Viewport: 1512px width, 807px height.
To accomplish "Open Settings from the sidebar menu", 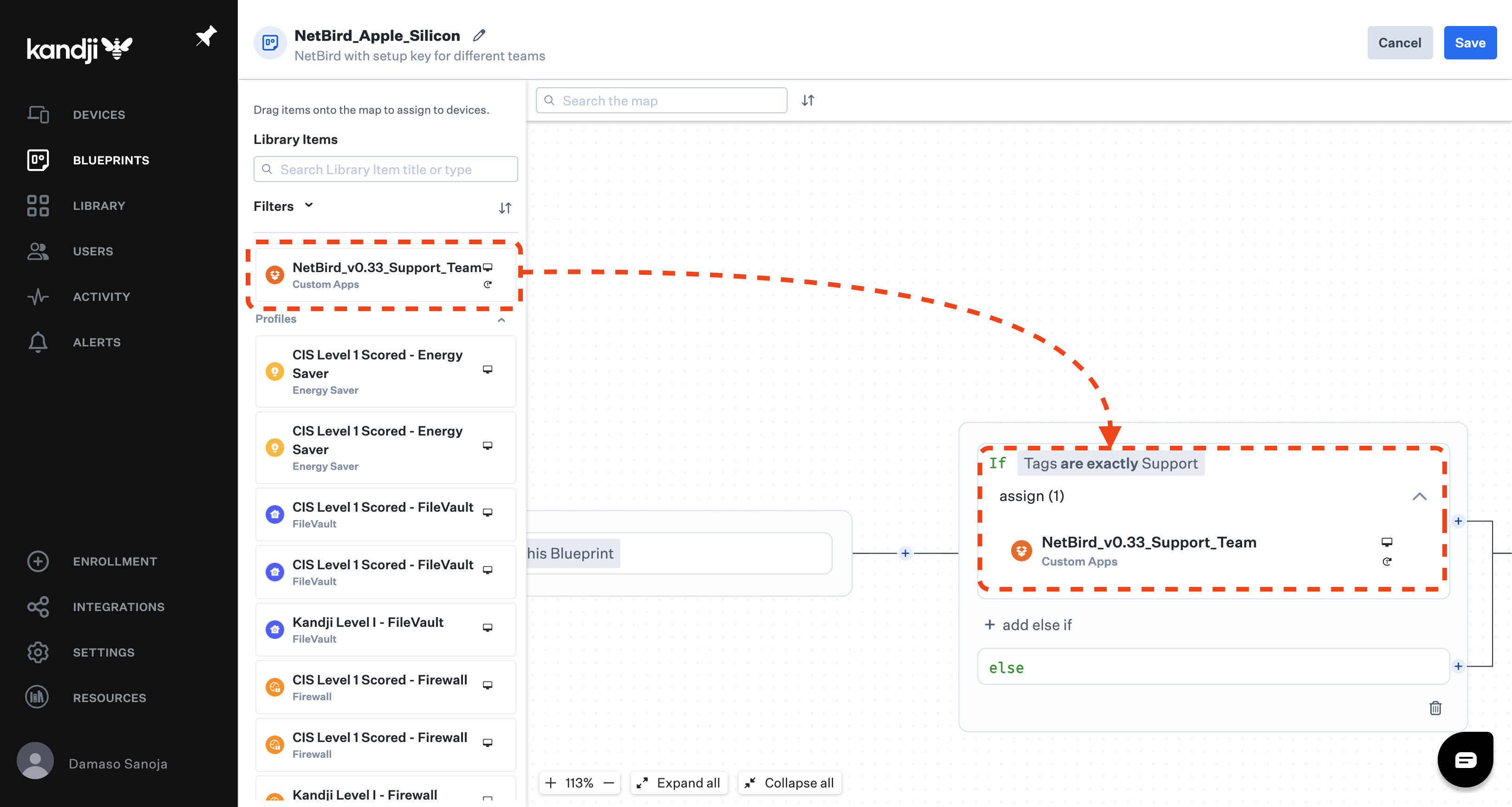I will pyautogui.click(x=38, y=652).
